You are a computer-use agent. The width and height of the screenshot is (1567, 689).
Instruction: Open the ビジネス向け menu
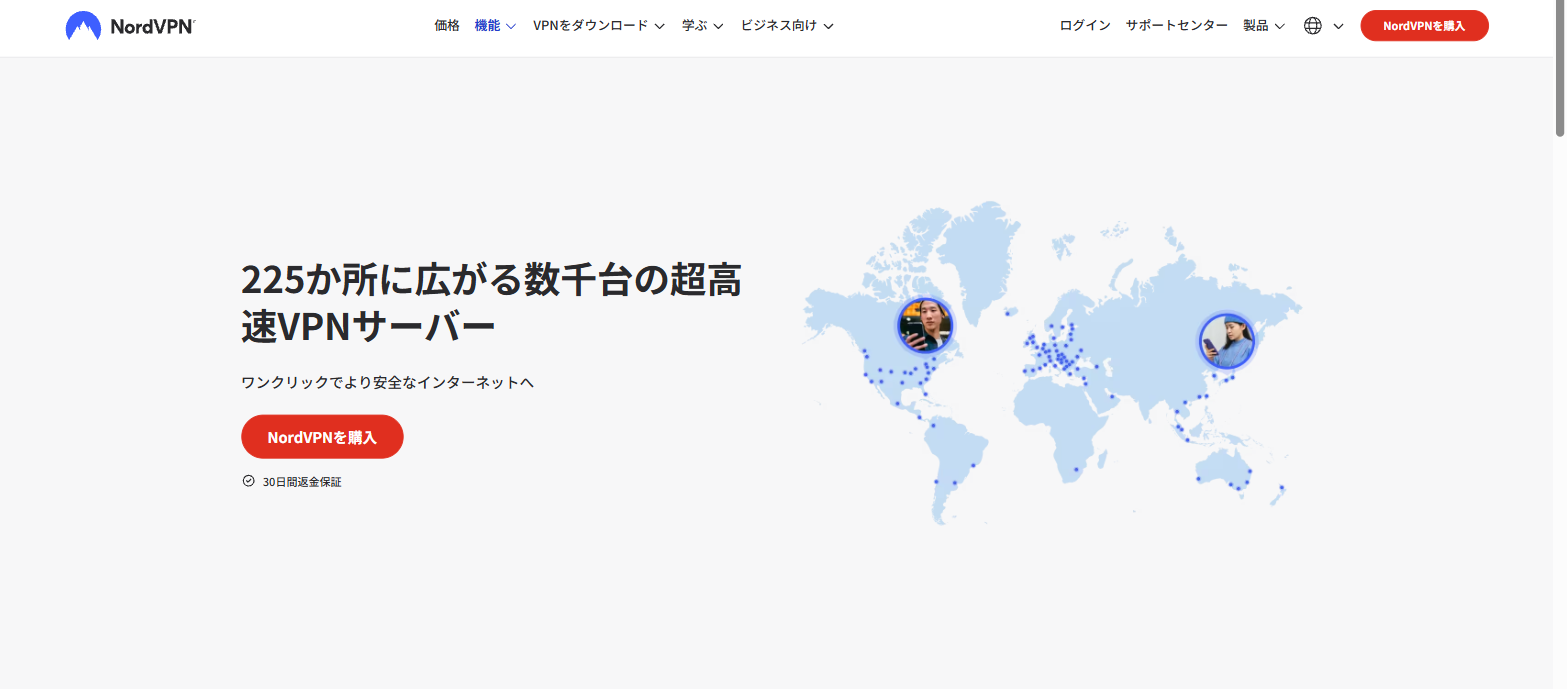pyautogui.click(x=778, y=26)
